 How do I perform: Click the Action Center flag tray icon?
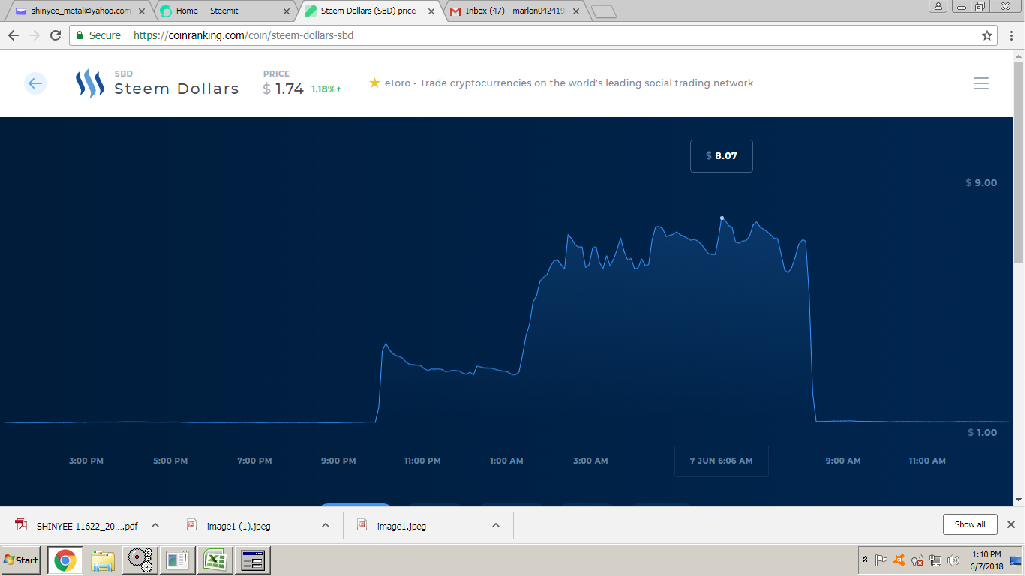881,560
